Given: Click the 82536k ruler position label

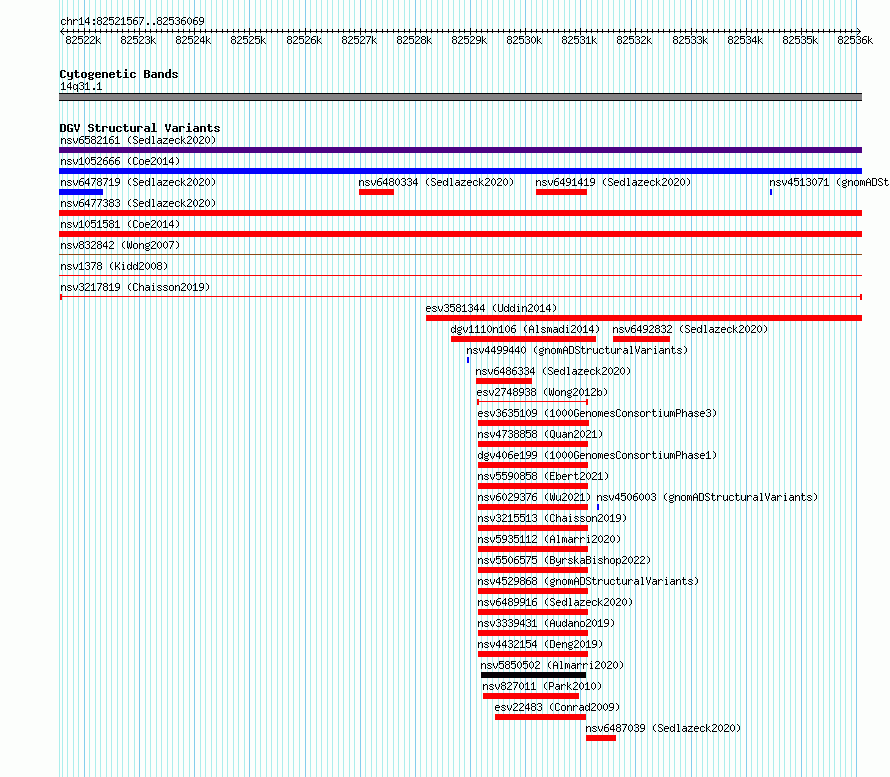Looking at the screenshot, I should click(x=855, y=40).
